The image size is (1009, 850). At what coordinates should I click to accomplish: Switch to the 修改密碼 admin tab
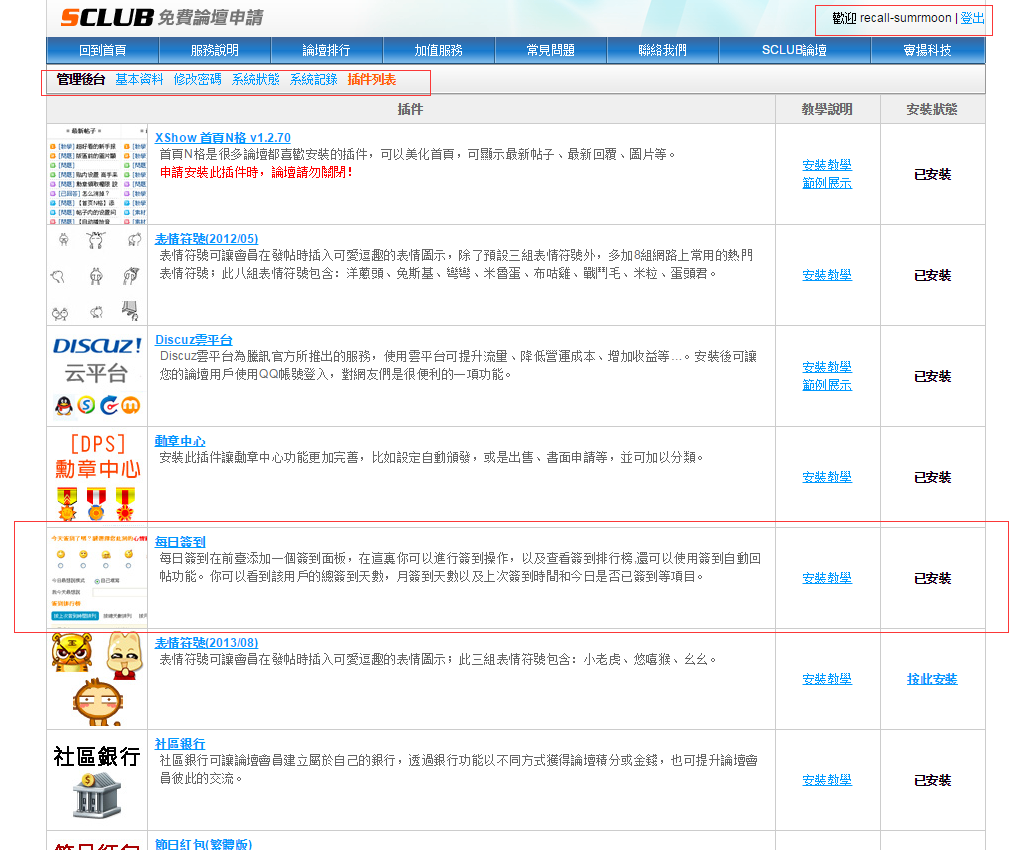click(198, 79)
